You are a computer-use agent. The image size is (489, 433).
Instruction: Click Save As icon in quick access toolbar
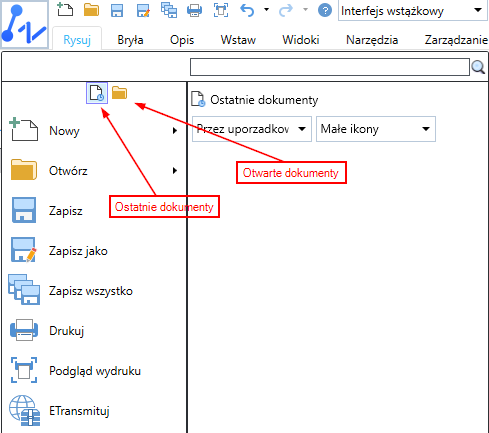[143, 10]
